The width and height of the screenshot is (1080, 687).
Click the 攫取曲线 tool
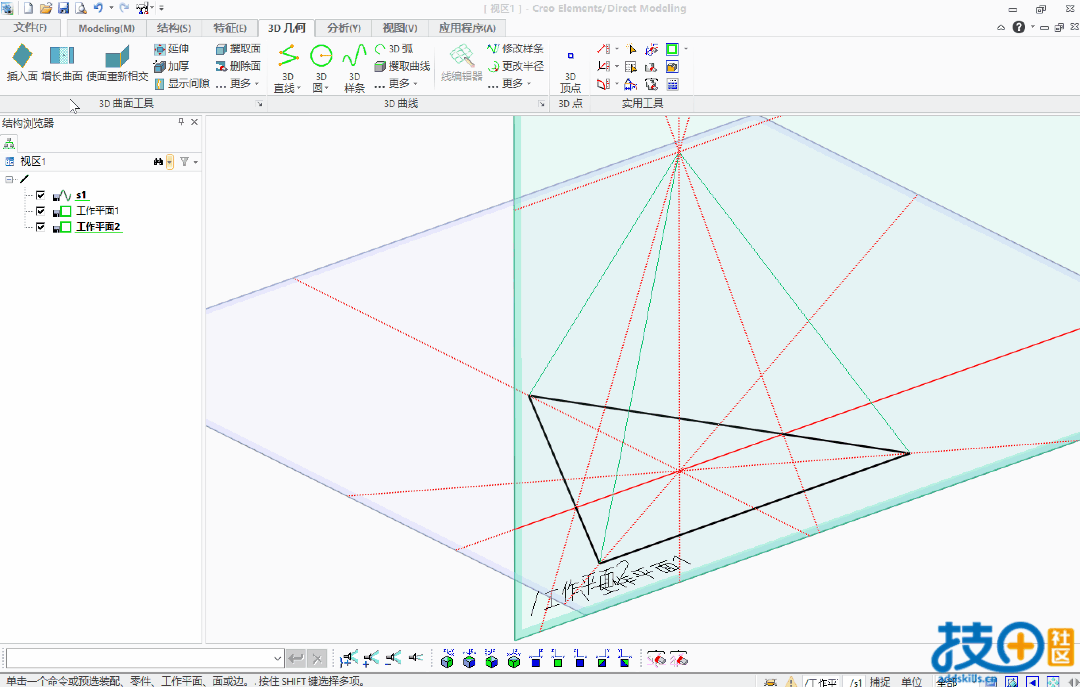[x=402, y=66]
